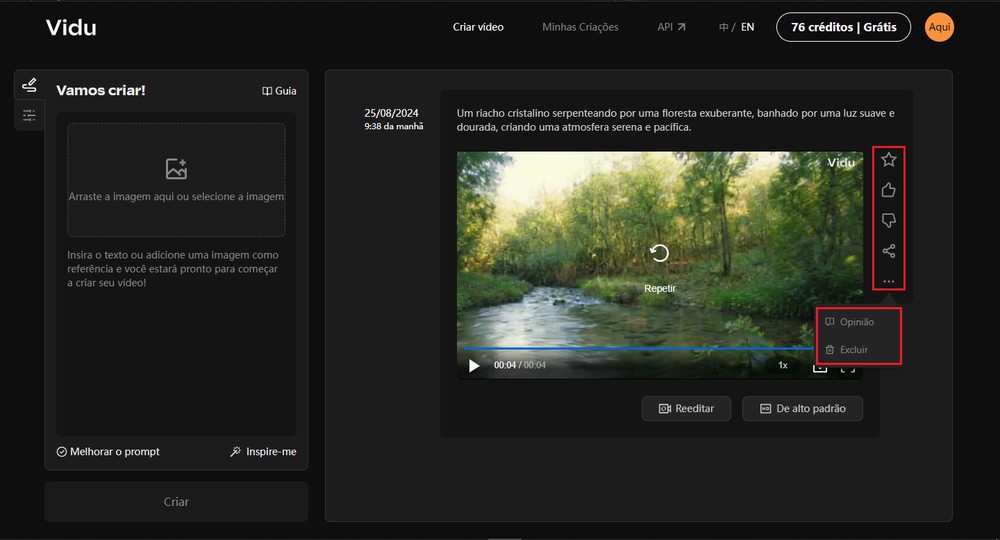The height and width of the screenshot is (540, 1000).
Task: Switch language to EN
Action: (747, 27)
